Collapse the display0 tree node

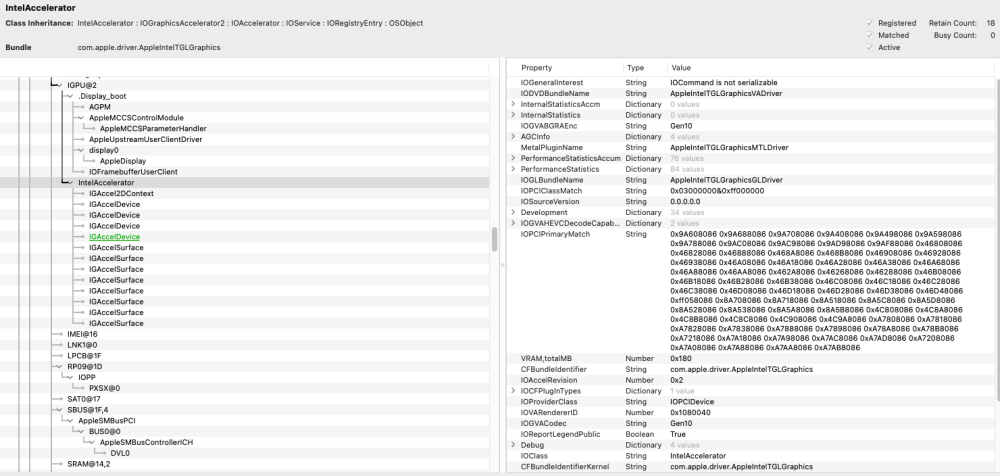pos(82,150)
